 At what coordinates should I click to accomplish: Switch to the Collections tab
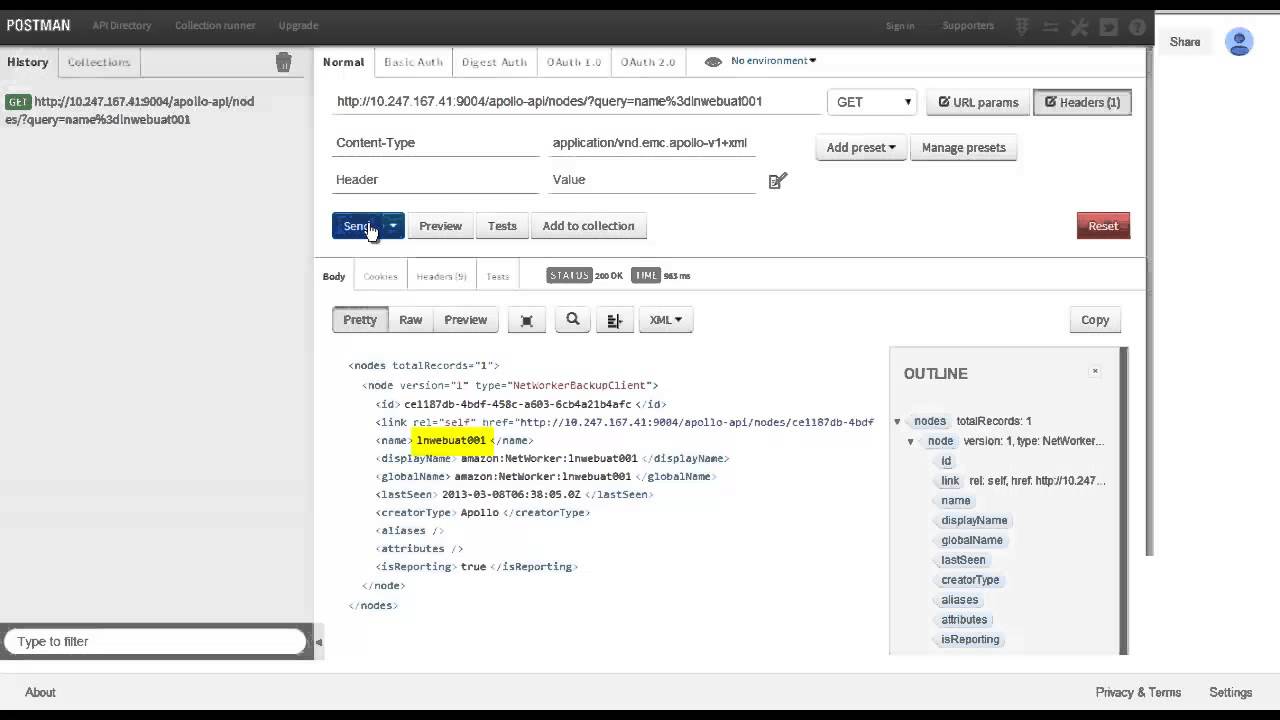pyautogui.click(x=99, y=62)
